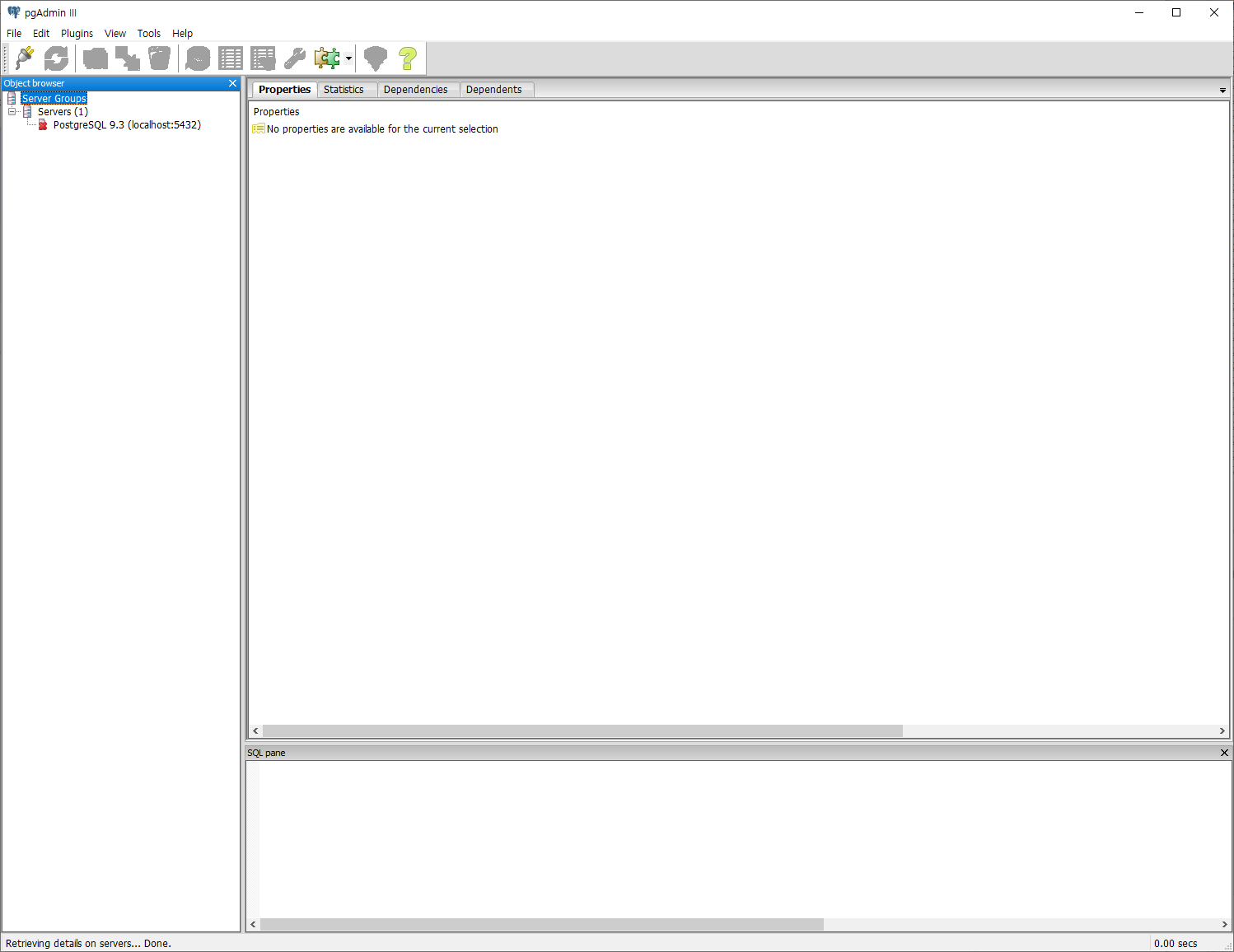Open the Edit menu
Screen dimensions: 1234x952
pos(41,34)
